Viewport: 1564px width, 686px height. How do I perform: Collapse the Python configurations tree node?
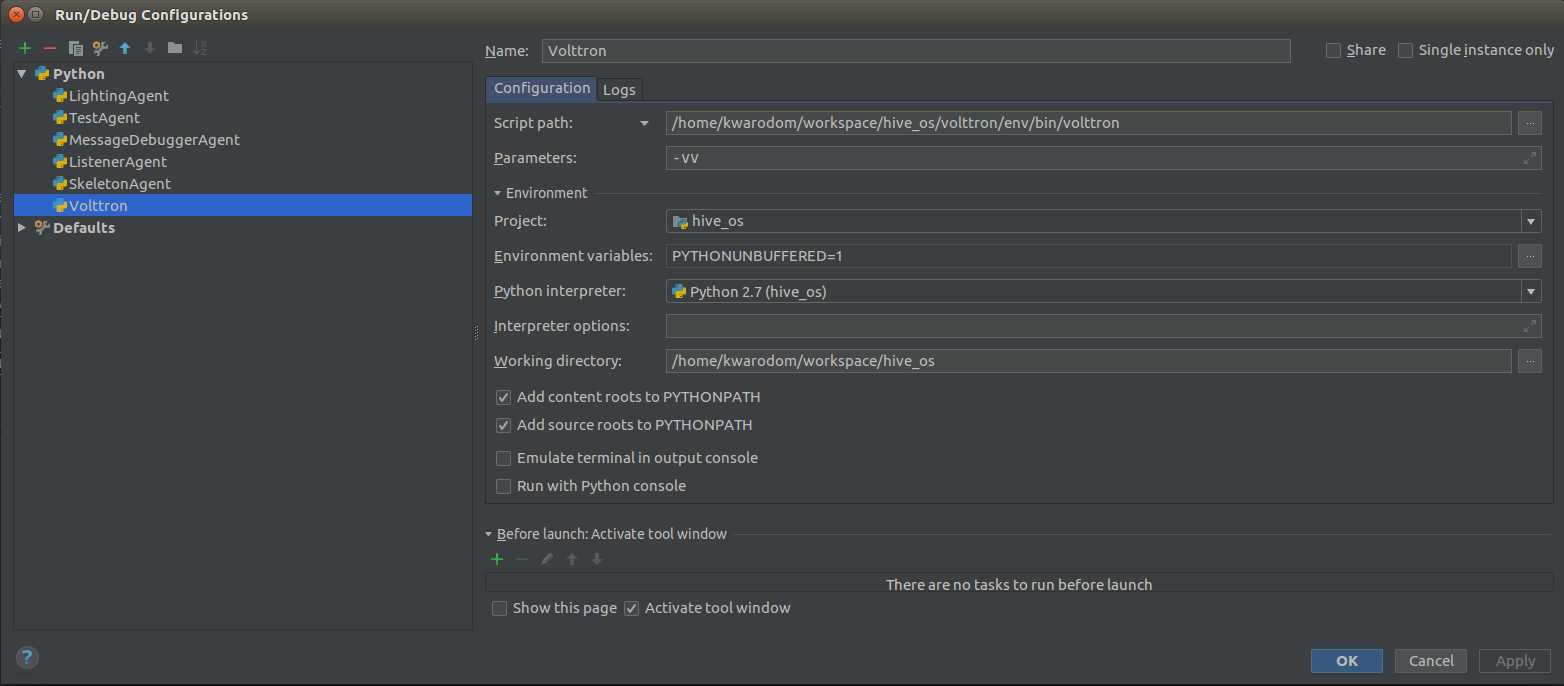[22, 74]
